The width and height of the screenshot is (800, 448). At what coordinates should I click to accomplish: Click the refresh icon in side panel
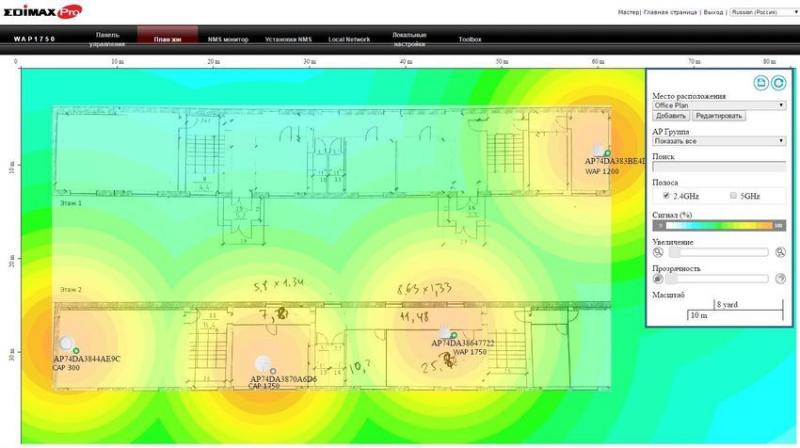pos(779,83)
